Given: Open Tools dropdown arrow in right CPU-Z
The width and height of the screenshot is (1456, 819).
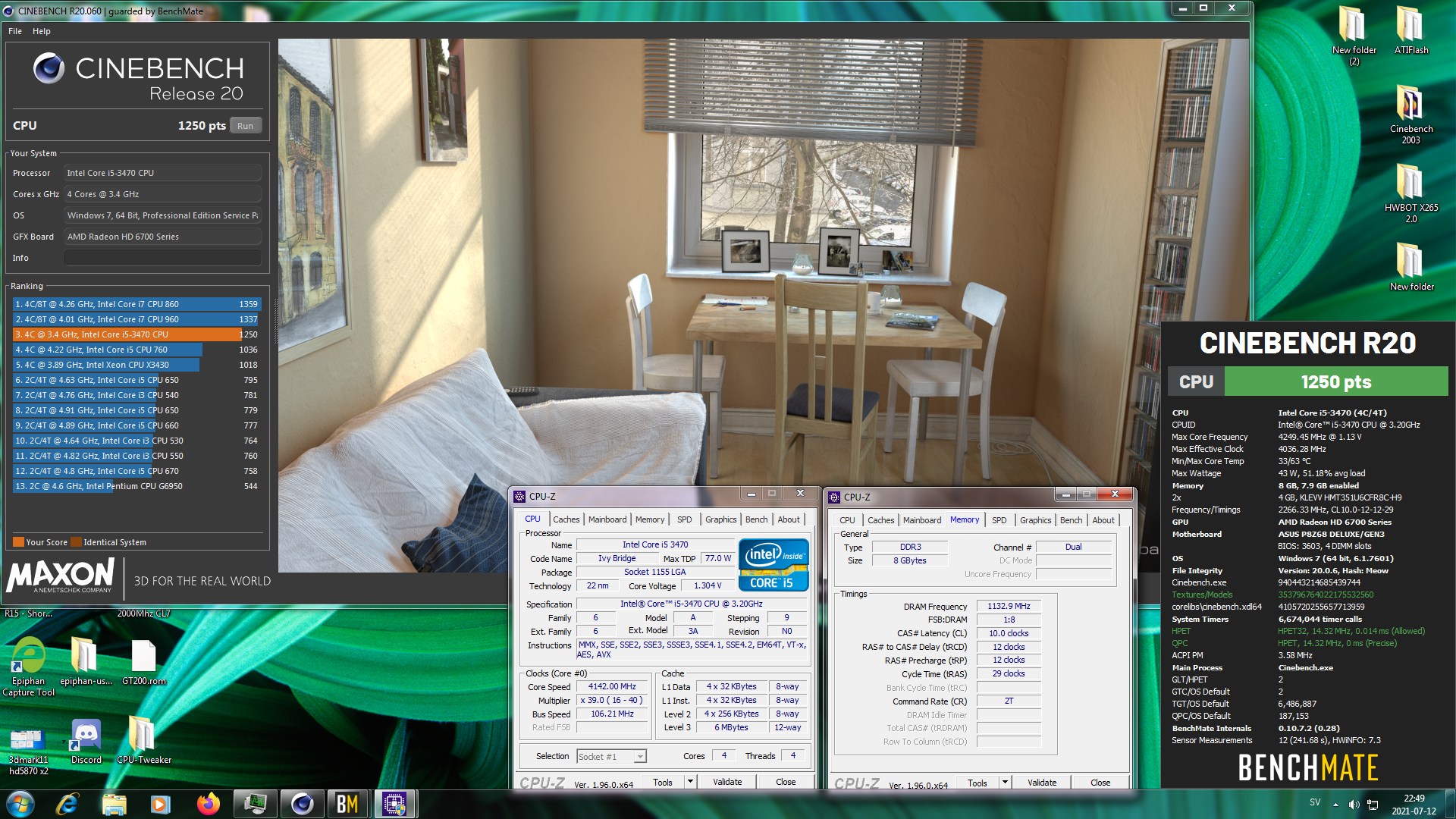Looking at the screenshot, I should [1005, 783].
